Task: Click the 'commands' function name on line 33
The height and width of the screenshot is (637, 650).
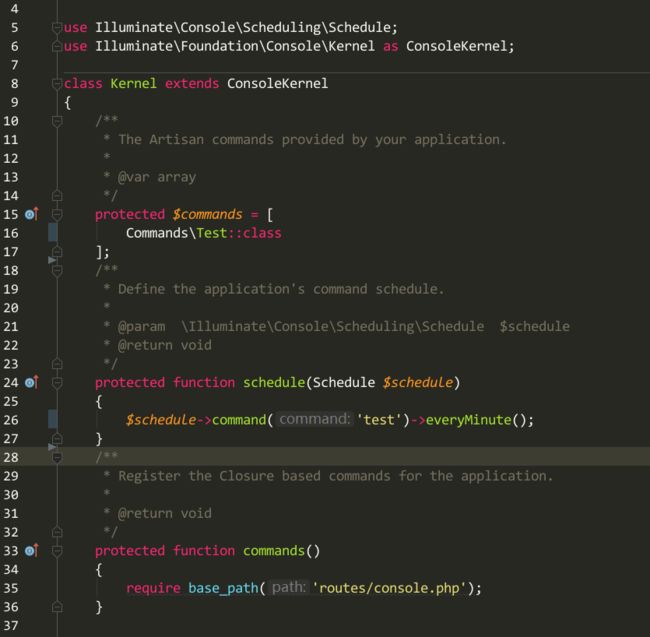Action: (x=274, y=550)
